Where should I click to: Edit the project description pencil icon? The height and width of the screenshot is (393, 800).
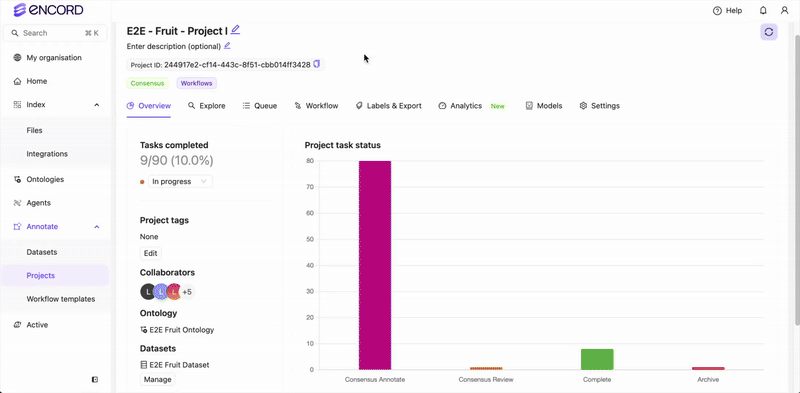pos(227,45)
